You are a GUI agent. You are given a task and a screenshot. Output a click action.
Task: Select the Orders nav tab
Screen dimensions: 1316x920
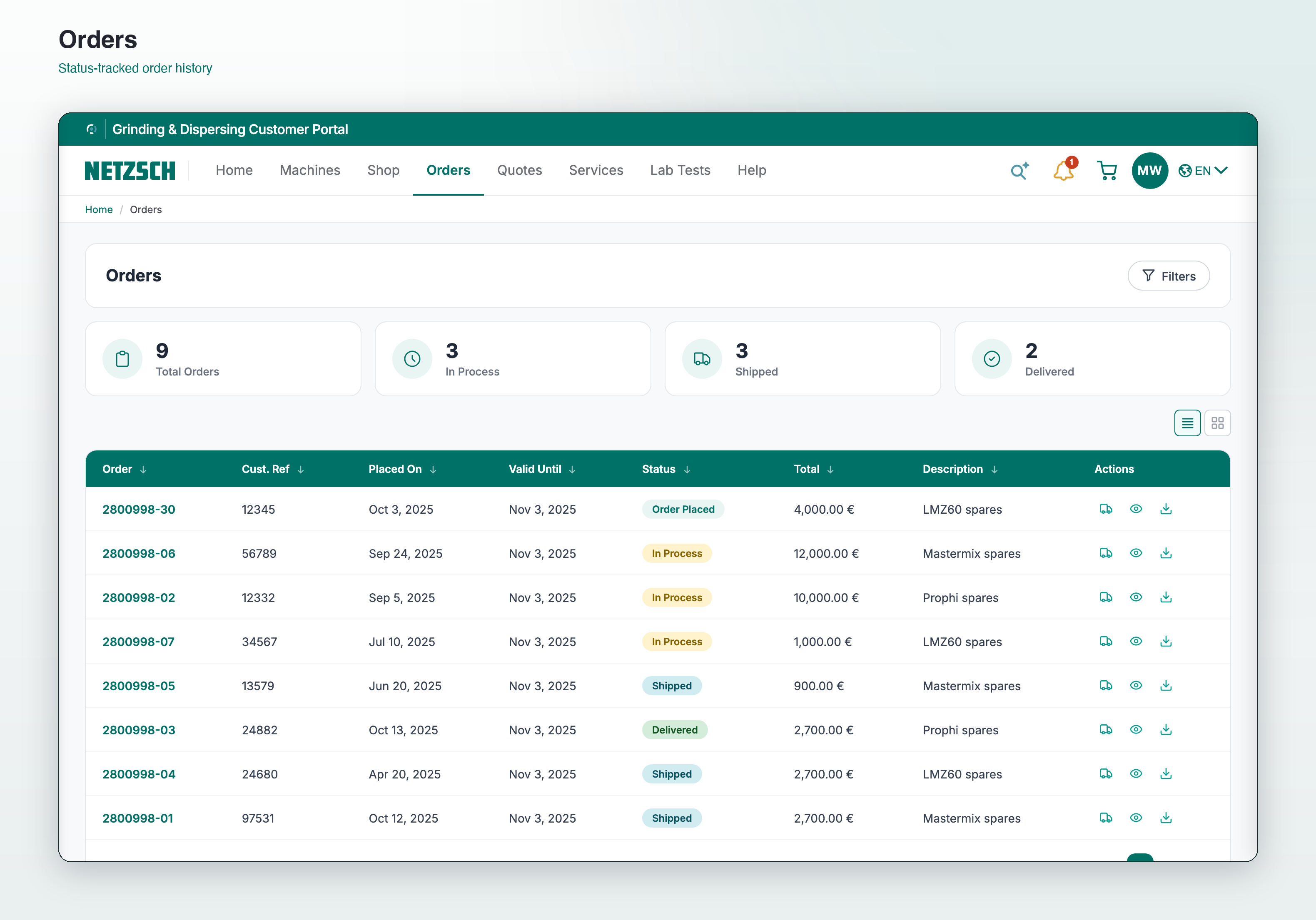448,170
